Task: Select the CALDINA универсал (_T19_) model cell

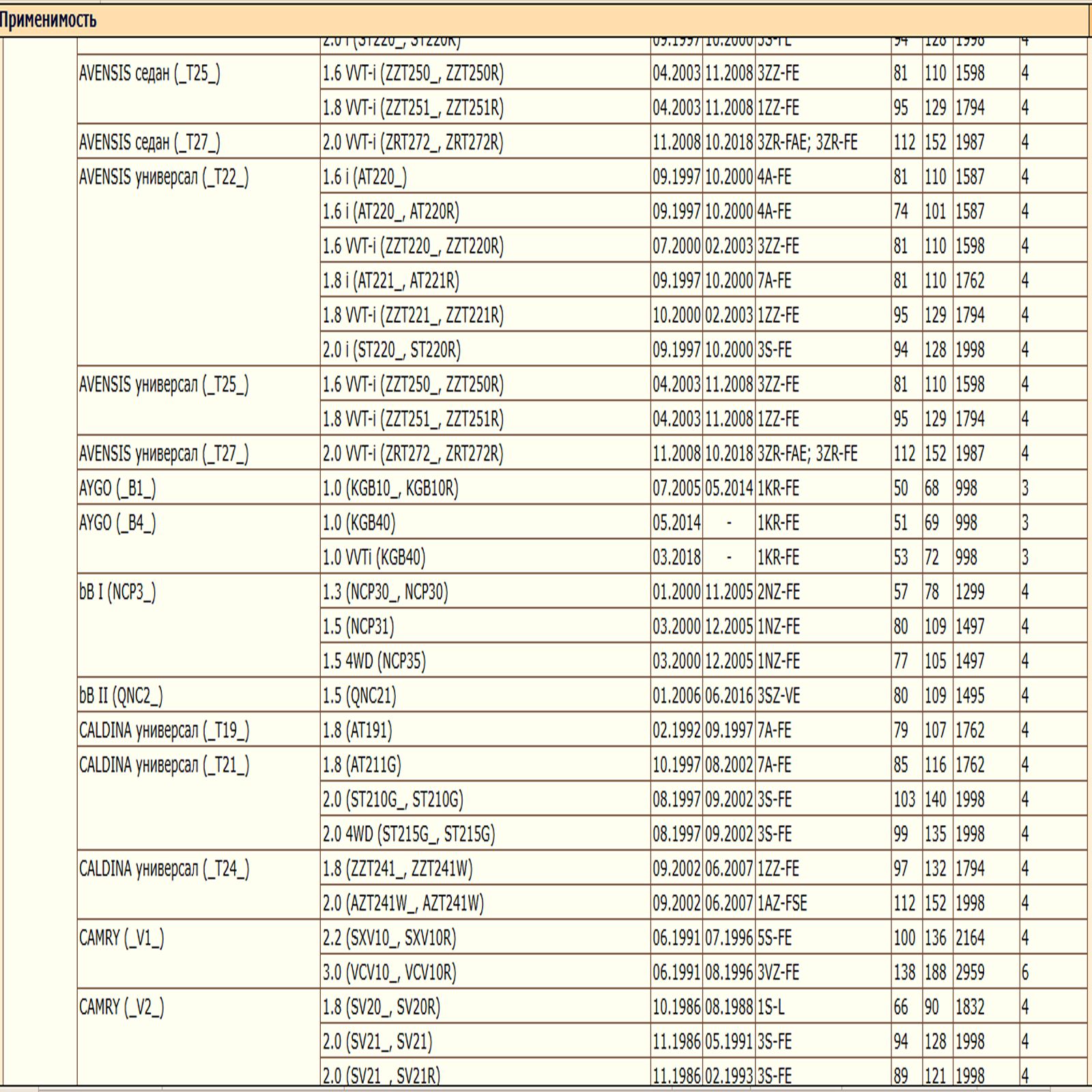Action: (x=164, y=731)
